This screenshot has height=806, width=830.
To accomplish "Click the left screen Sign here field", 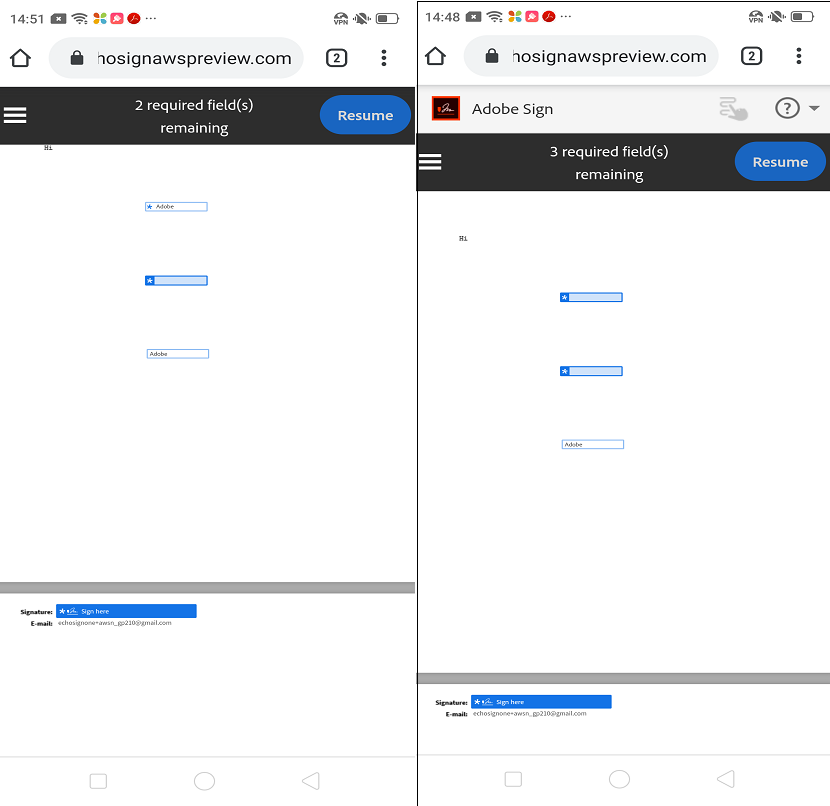I will pyautogui.click(x=126, y=611).
